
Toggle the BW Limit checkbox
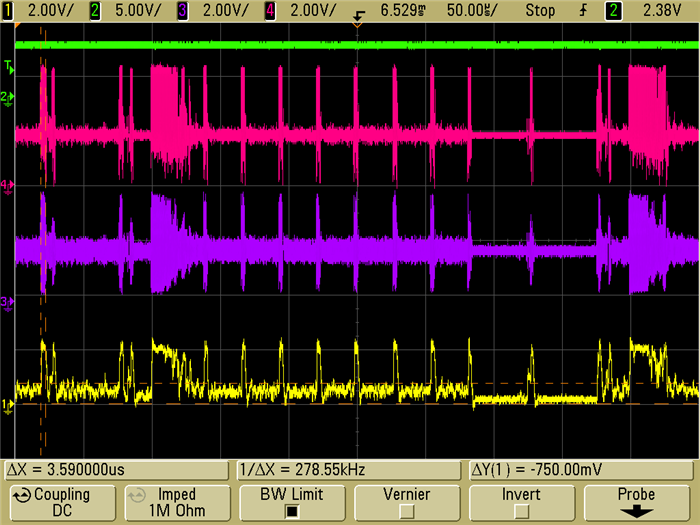[x=292, y=511]
